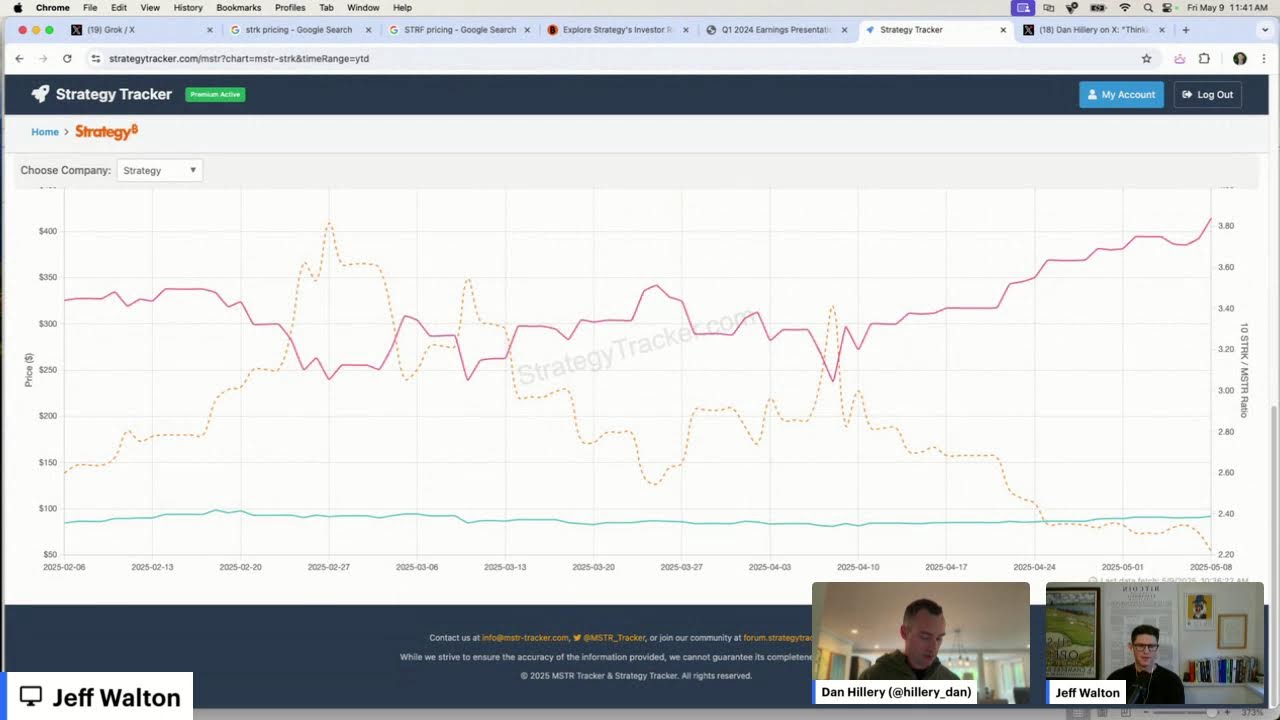
Task: Open the forum.strategytracker community link
Action: (x=777, y=637)
